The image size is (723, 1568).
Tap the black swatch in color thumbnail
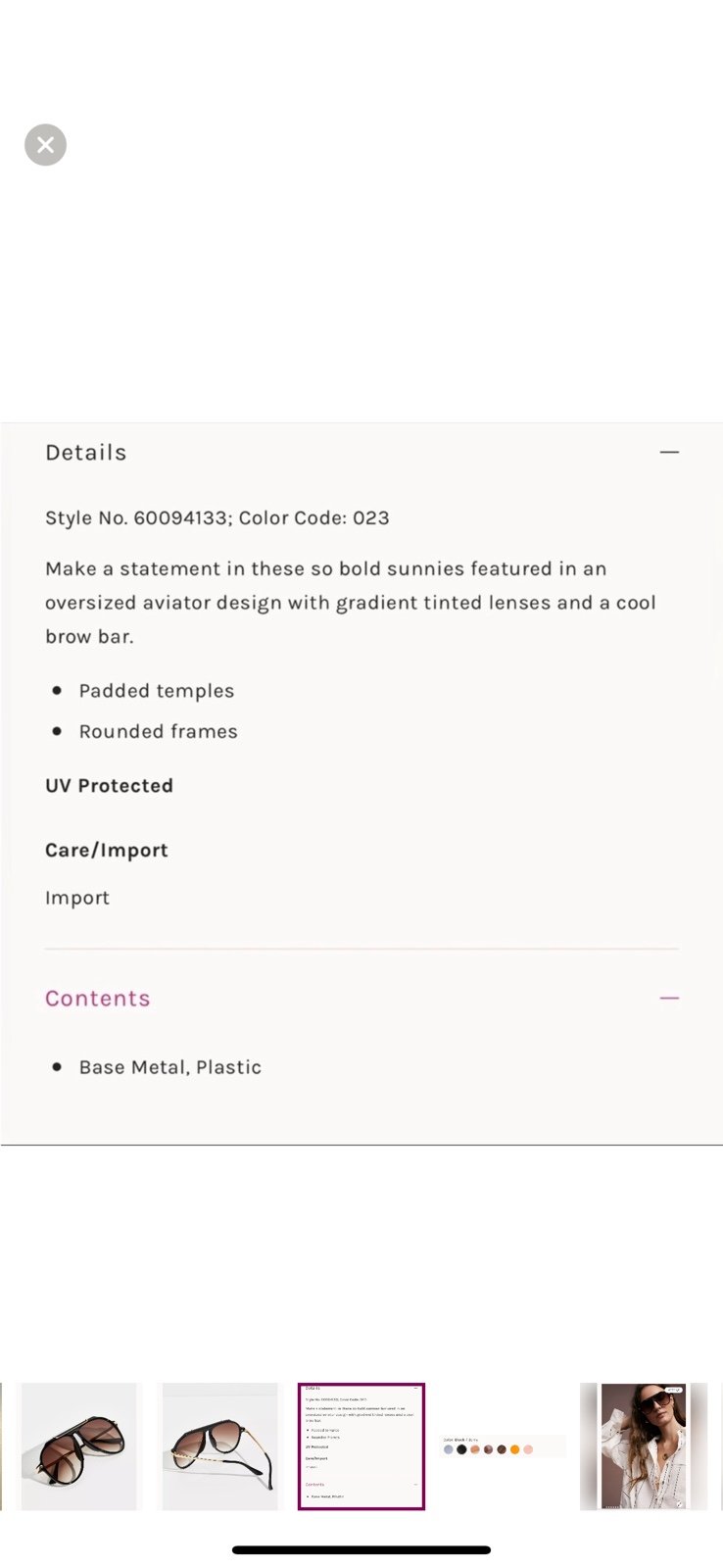(461, 1449)
